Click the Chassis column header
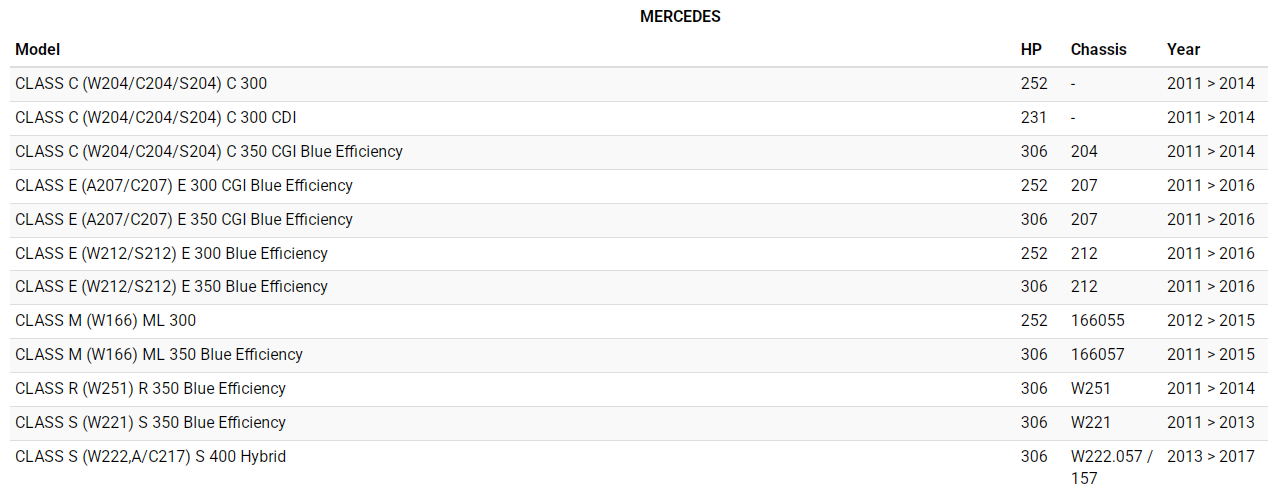 [1098, 49]
